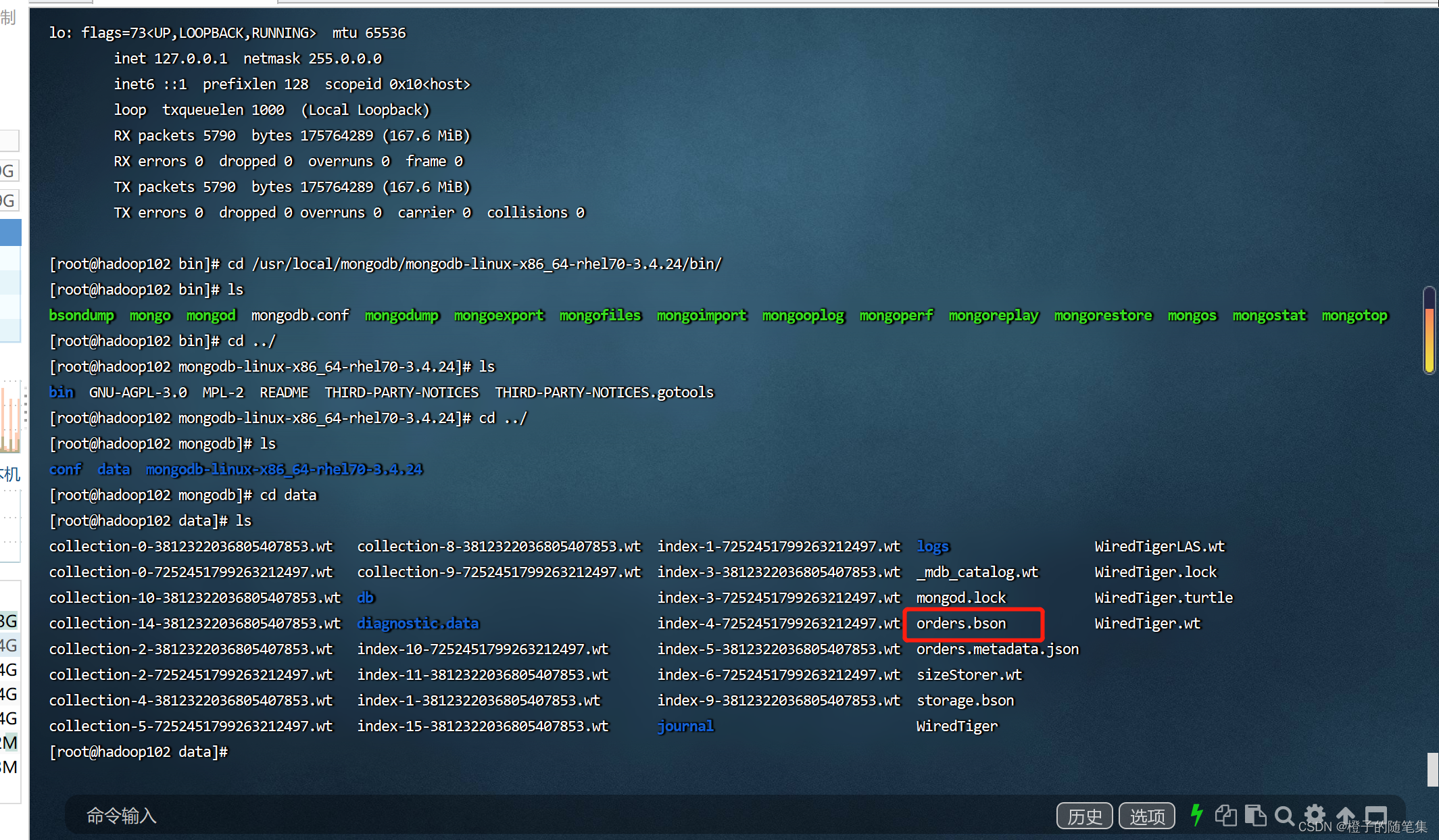This screenshot has width=1439, height=840.
Task: Click index-10-7252451799263212497.wt file name
Action: 483,649
